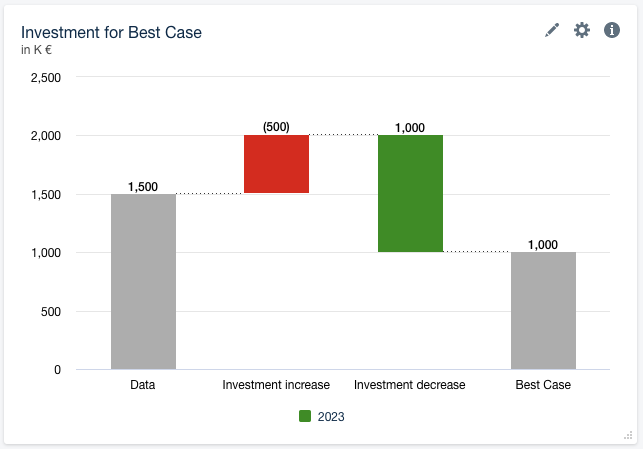This screenshot has width=643, height=449.
Task: Click the 1,000 label above Best Case bar
Action: tap(543, 245)
